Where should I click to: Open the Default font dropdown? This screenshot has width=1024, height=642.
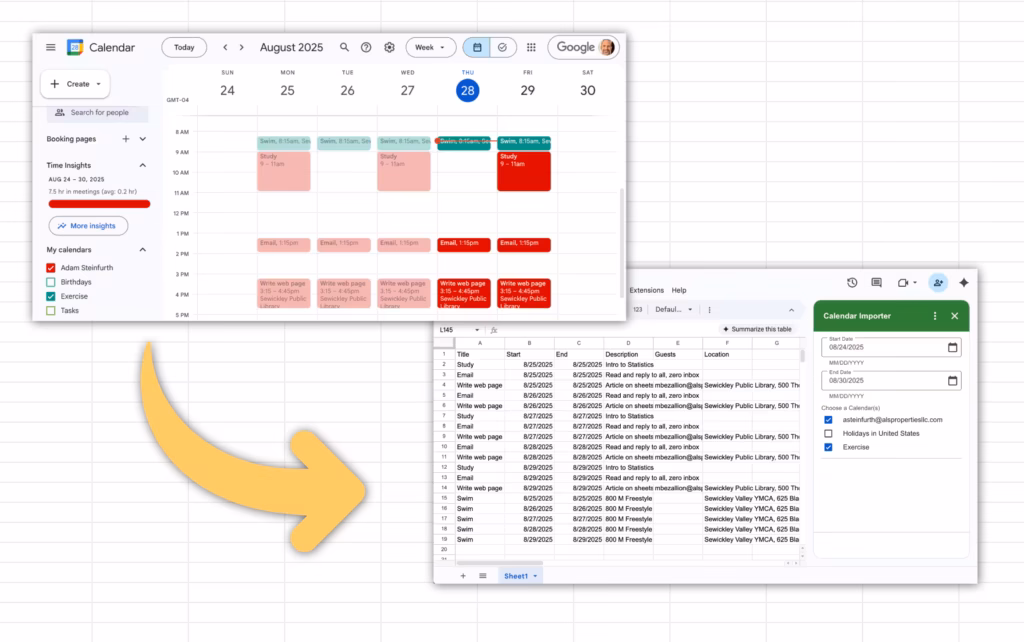[673, 310]
